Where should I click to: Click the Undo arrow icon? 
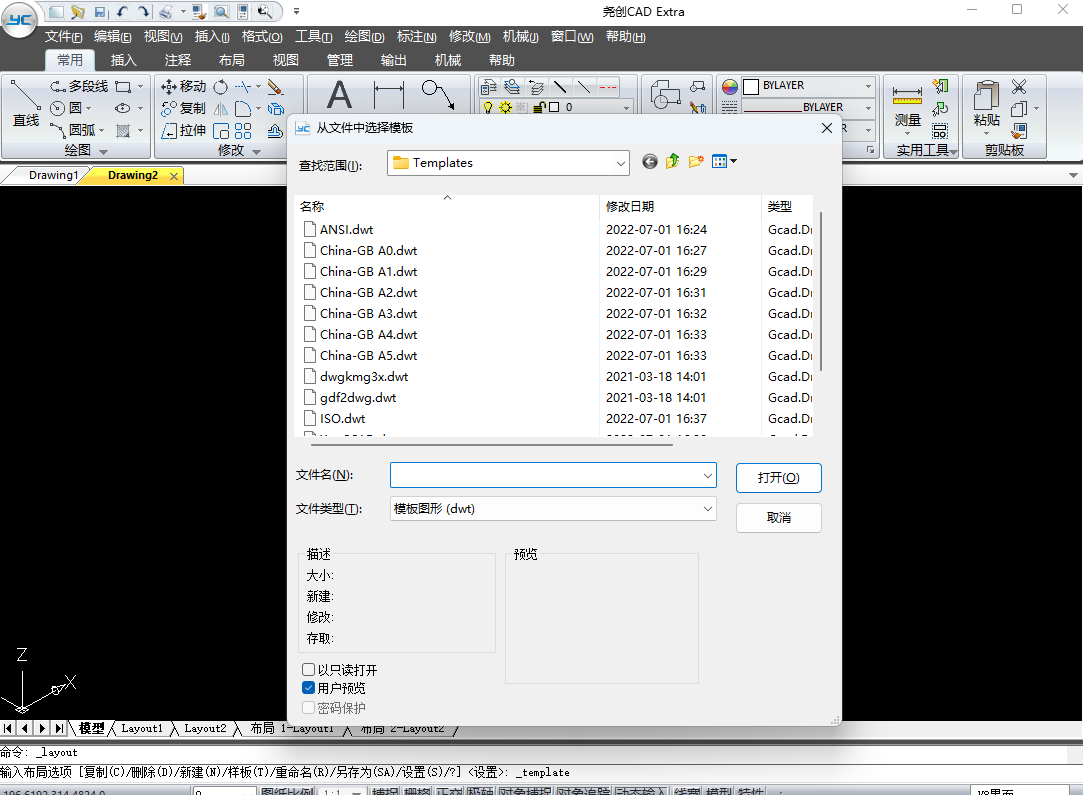point(122,12)
